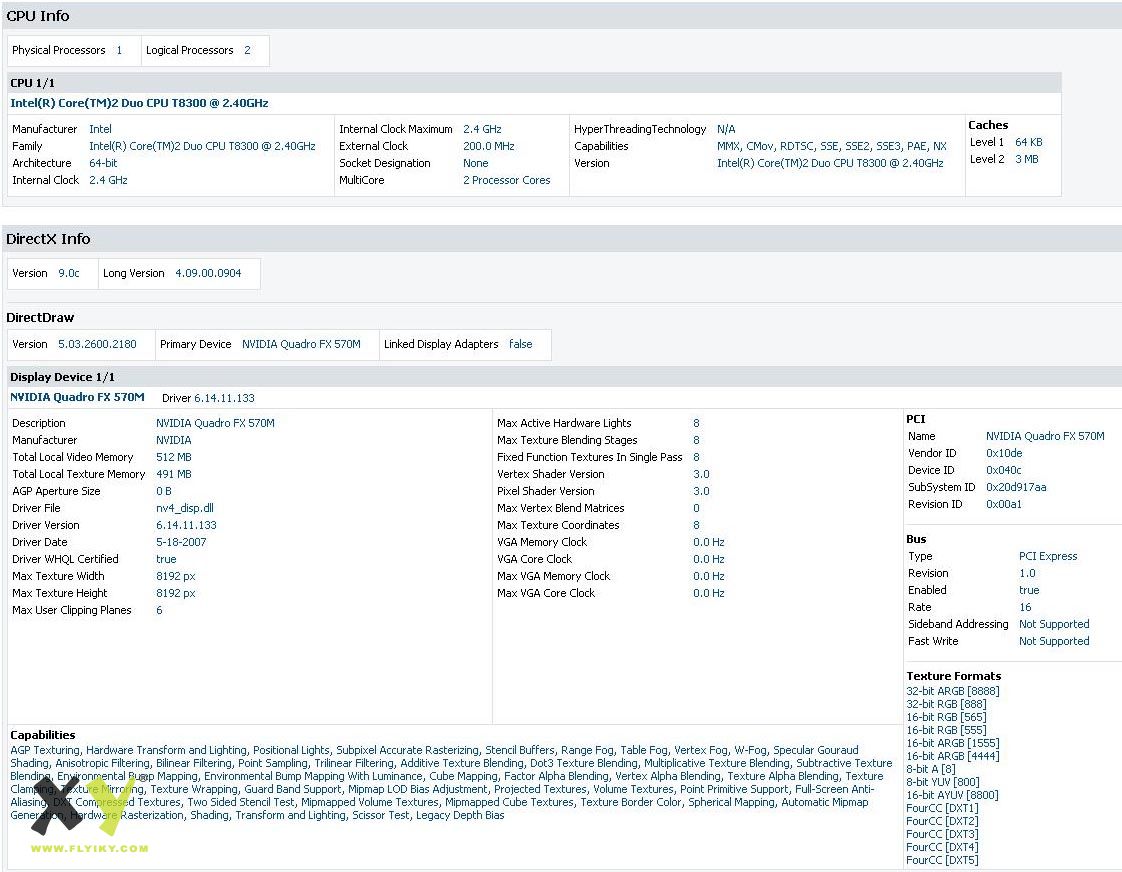Click the Display Device 1/1 header bar
Viewport: 1122px width, 872px height.
click(62, 377)
